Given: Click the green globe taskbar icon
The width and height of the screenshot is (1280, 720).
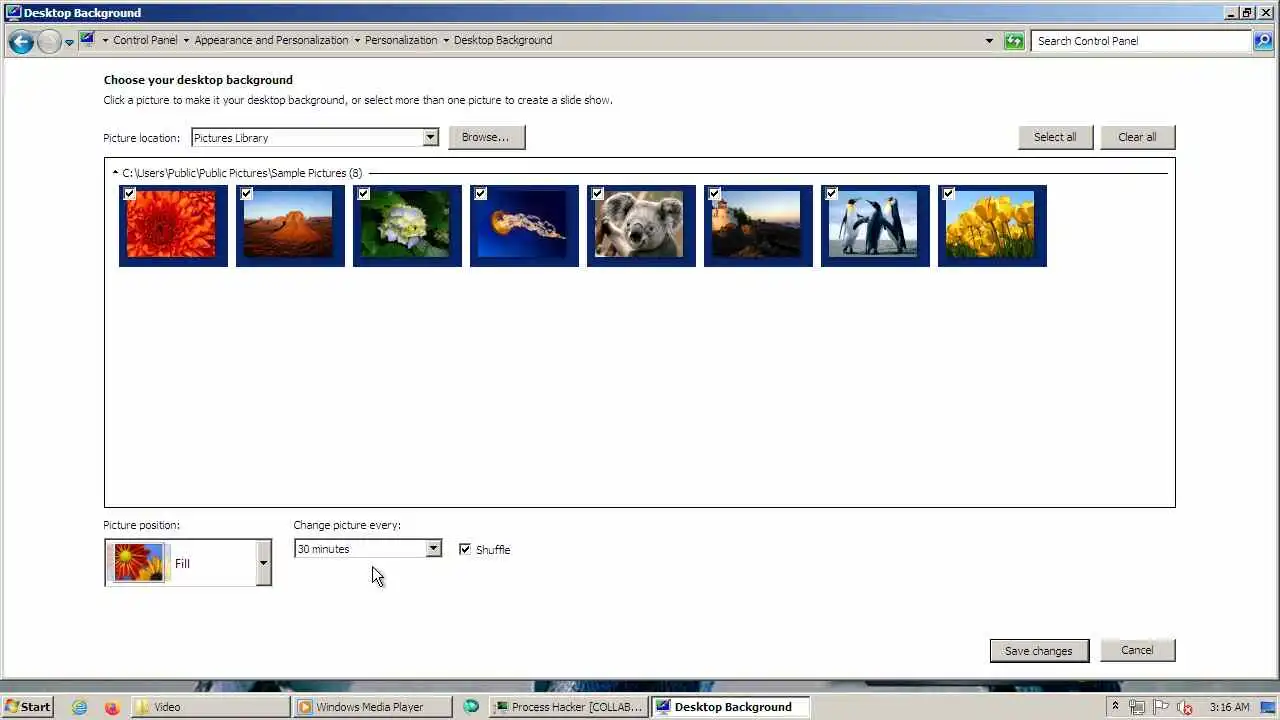Looking at the screenshot, I should pyautogui.click(x=471, y=707).
